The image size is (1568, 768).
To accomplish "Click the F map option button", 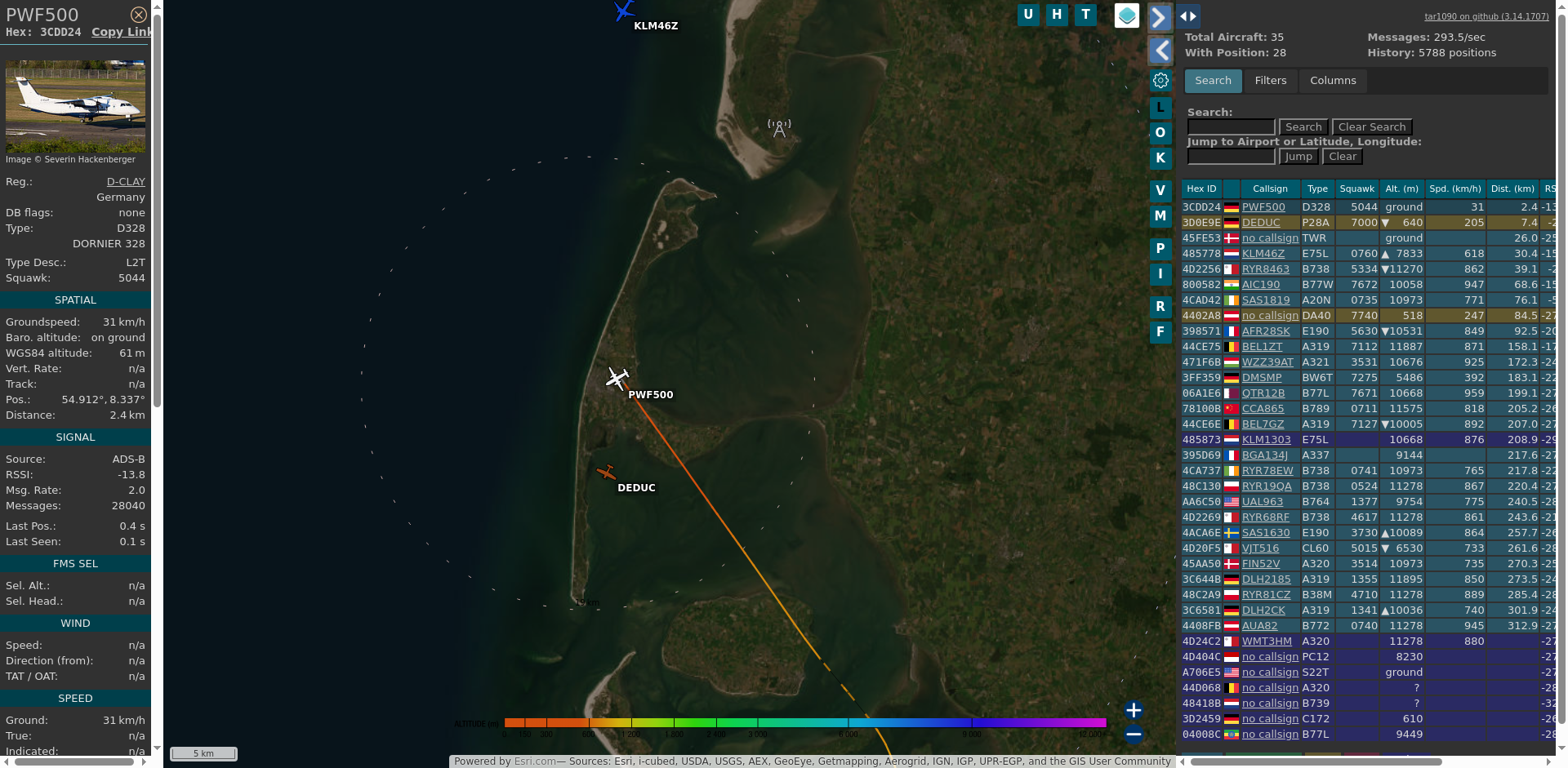I will click(1160, 332).
